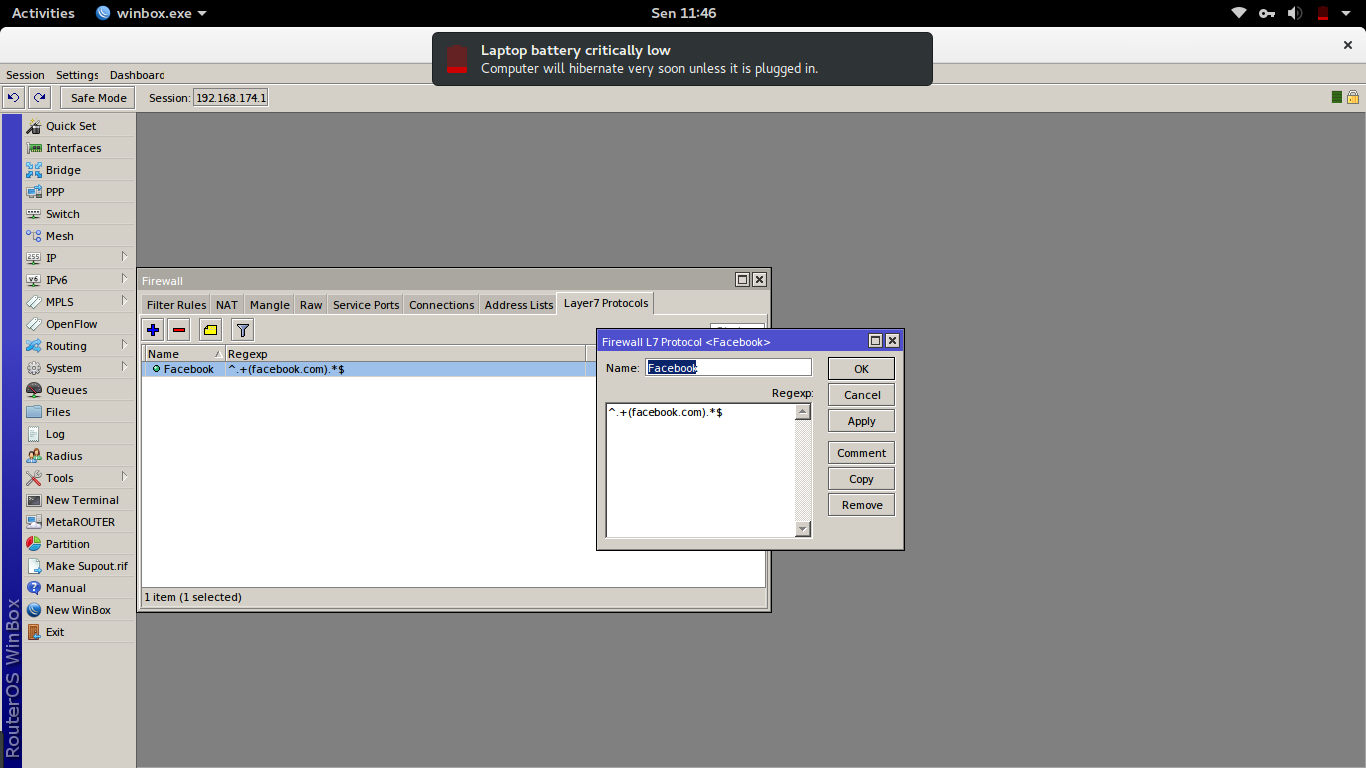Expand the IP submenu

[x=79, y=258]
